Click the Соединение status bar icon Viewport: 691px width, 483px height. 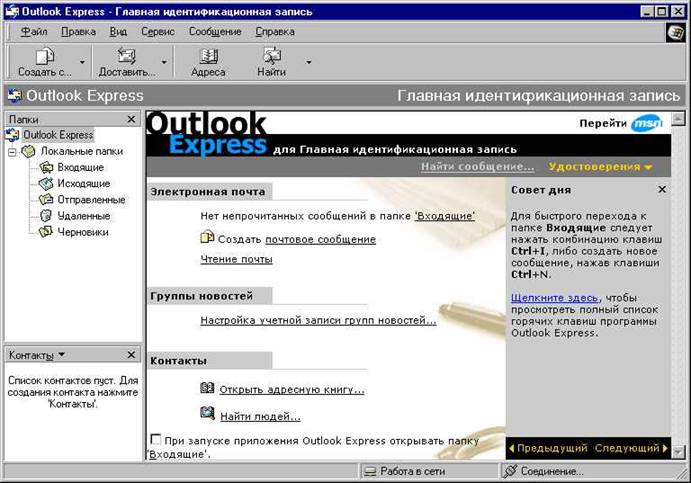click(510, 471)
